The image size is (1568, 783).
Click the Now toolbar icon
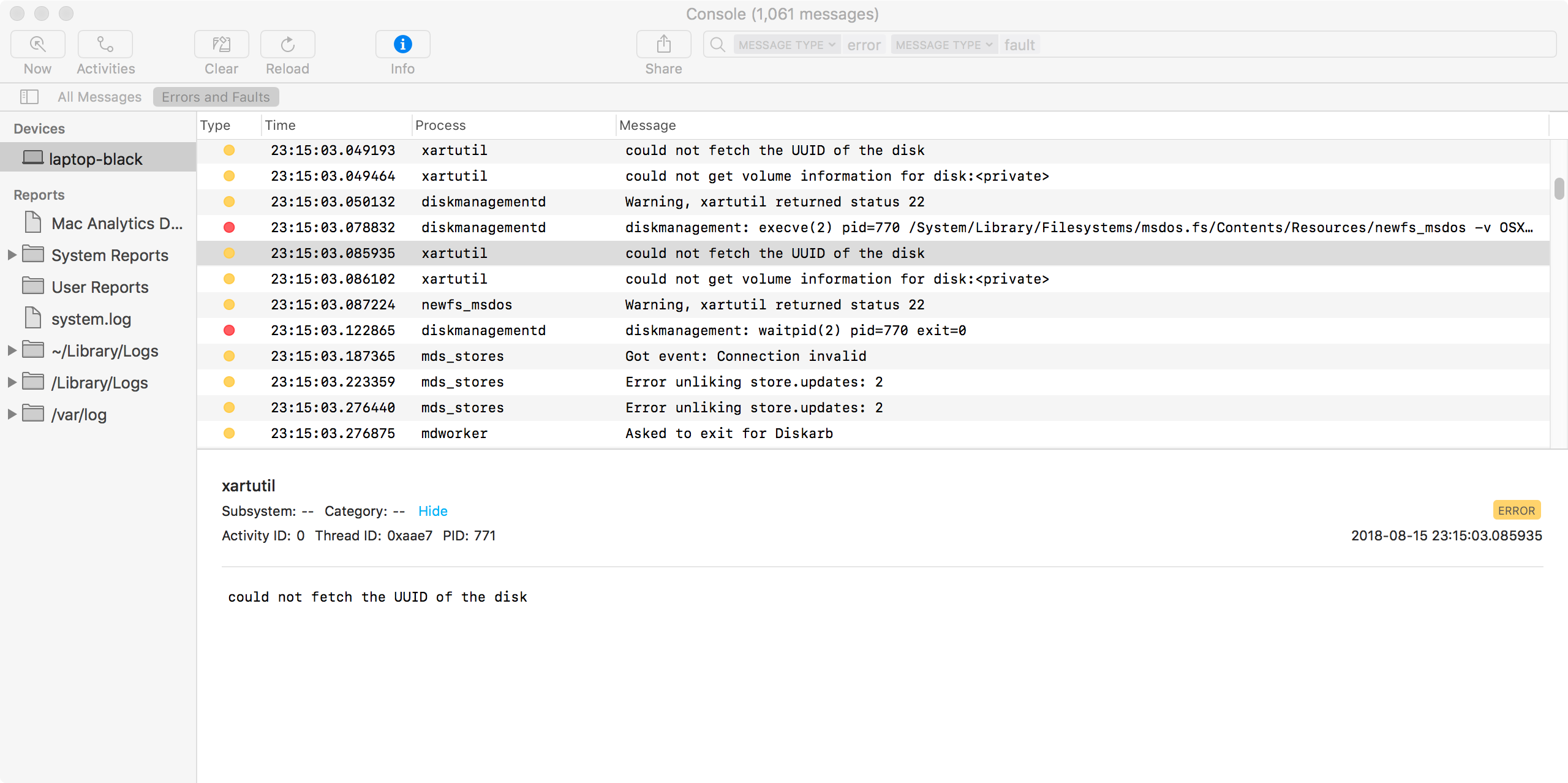coord(37,45)
